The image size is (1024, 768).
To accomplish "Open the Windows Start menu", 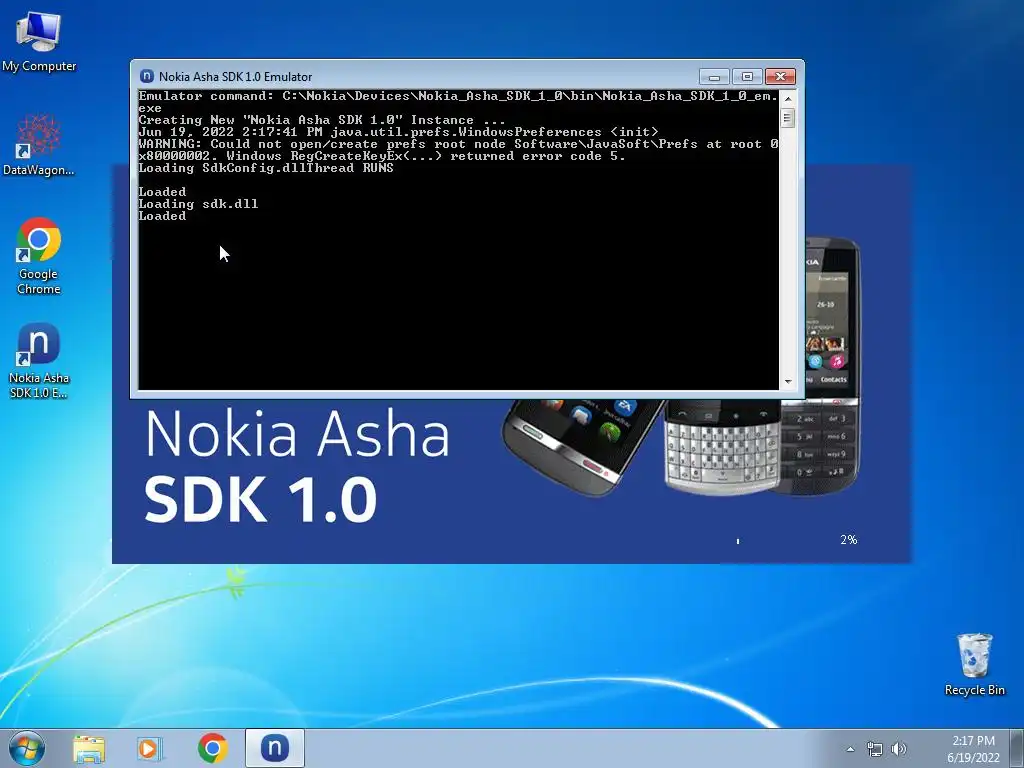I will [27, 748].
